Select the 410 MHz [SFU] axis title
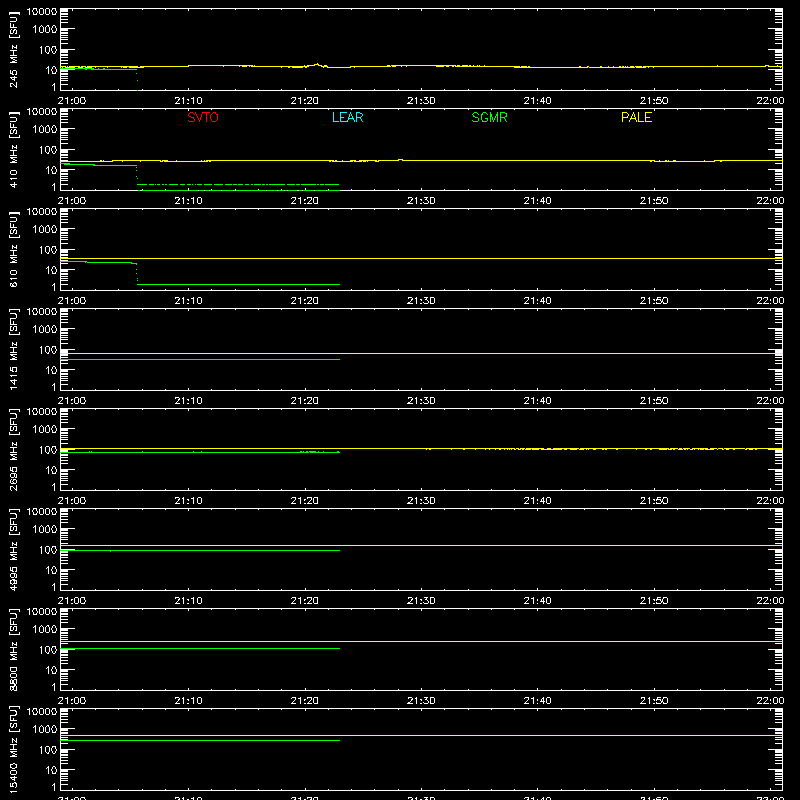The height and width of the screenshot is (800, 800). click(13, 149)
